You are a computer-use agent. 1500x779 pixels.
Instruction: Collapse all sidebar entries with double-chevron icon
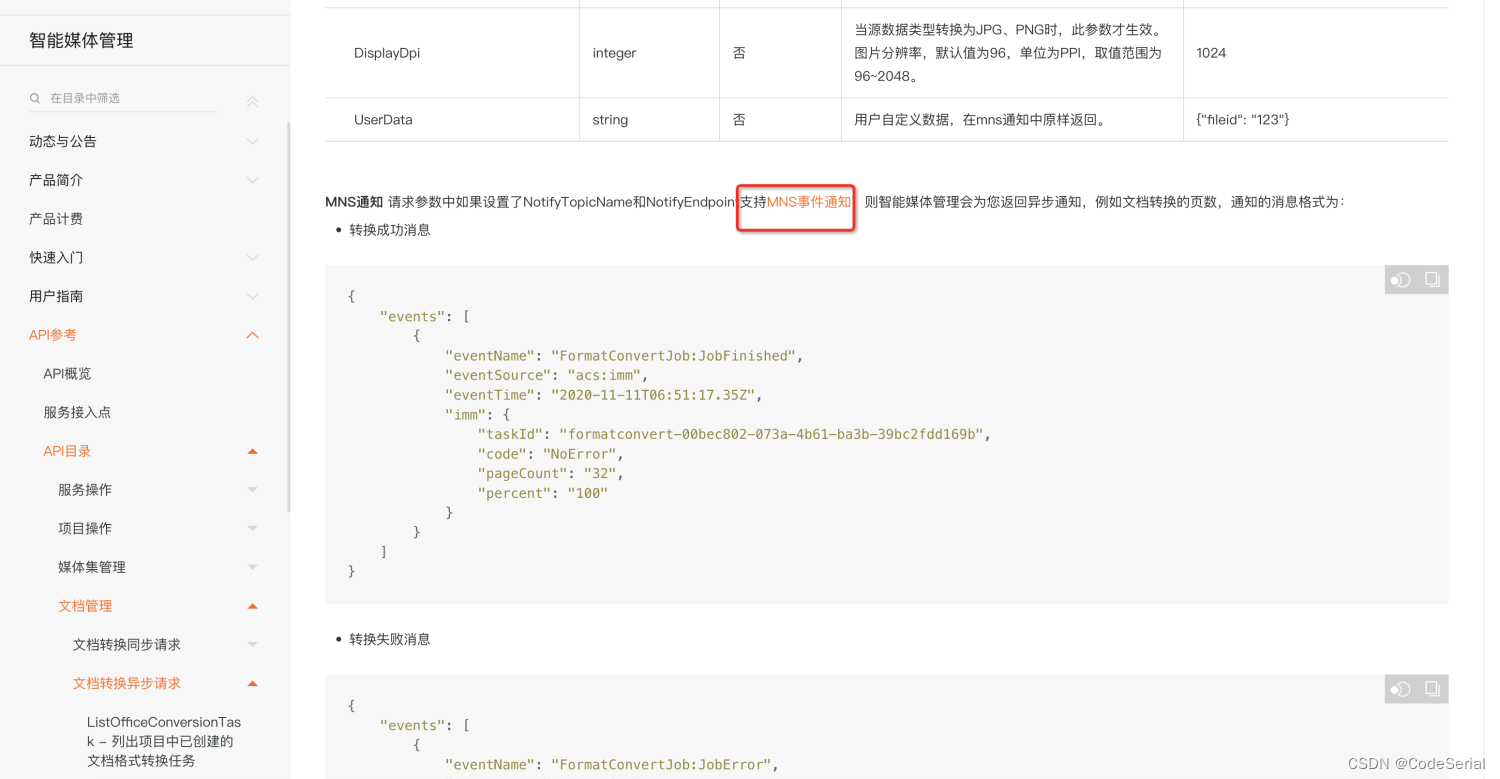pyautogui.click(x=252, y=102)
